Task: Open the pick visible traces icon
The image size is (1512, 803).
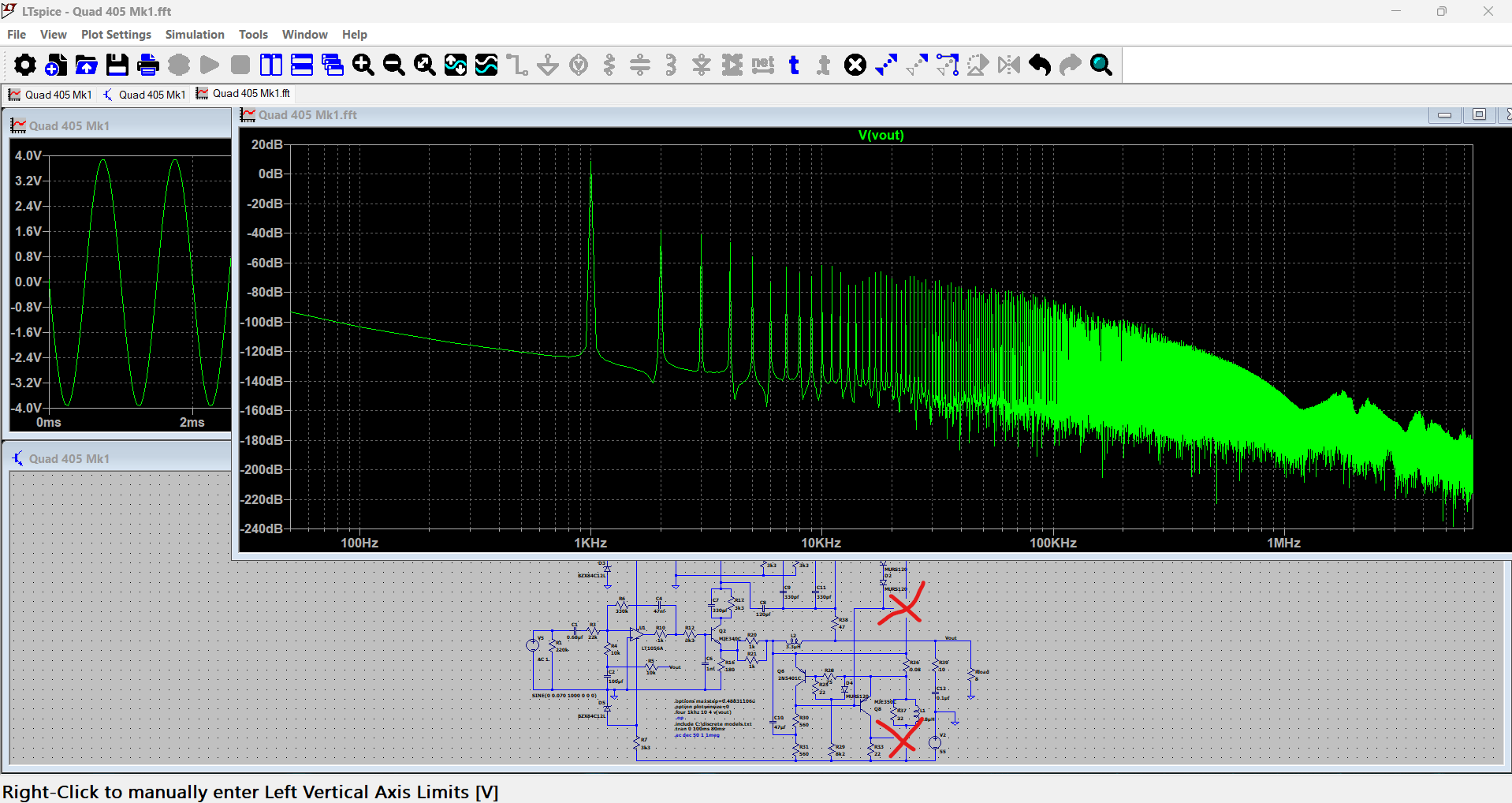Action: click(486, 65)
